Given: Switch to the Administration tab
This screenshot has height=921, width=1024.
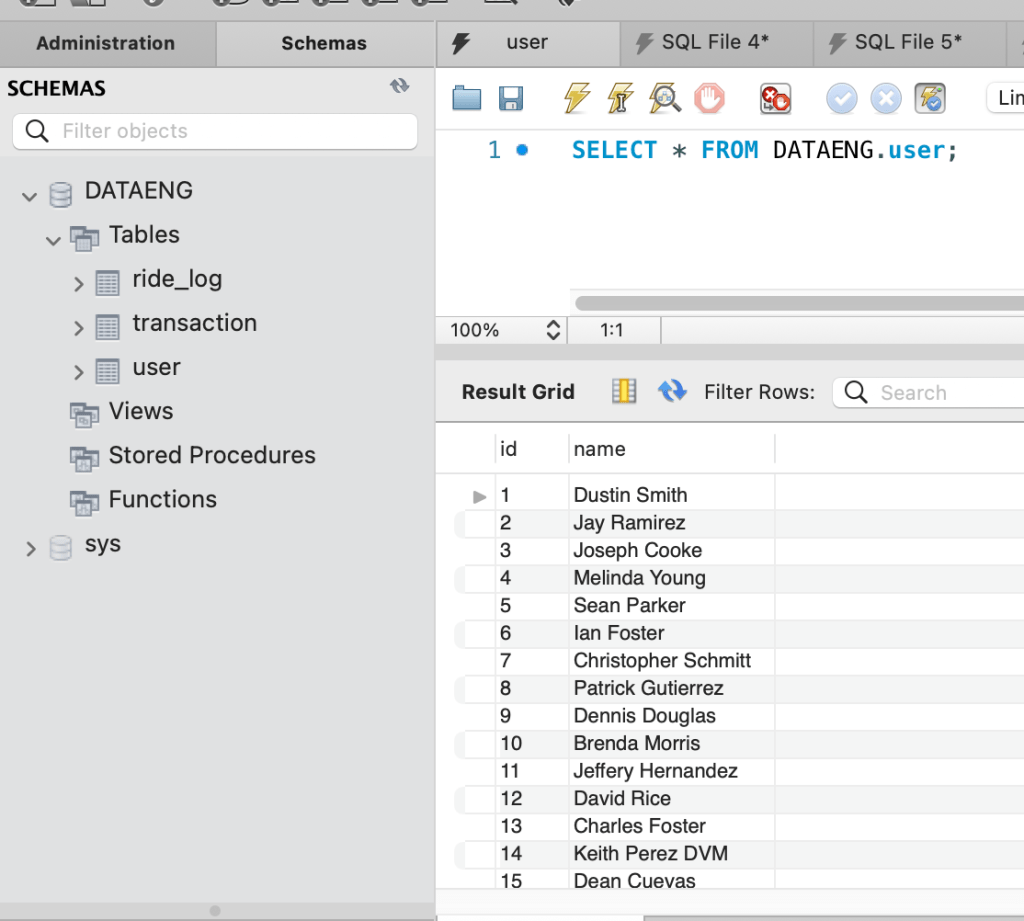Looking at the screenshot, I should point(106,43).
